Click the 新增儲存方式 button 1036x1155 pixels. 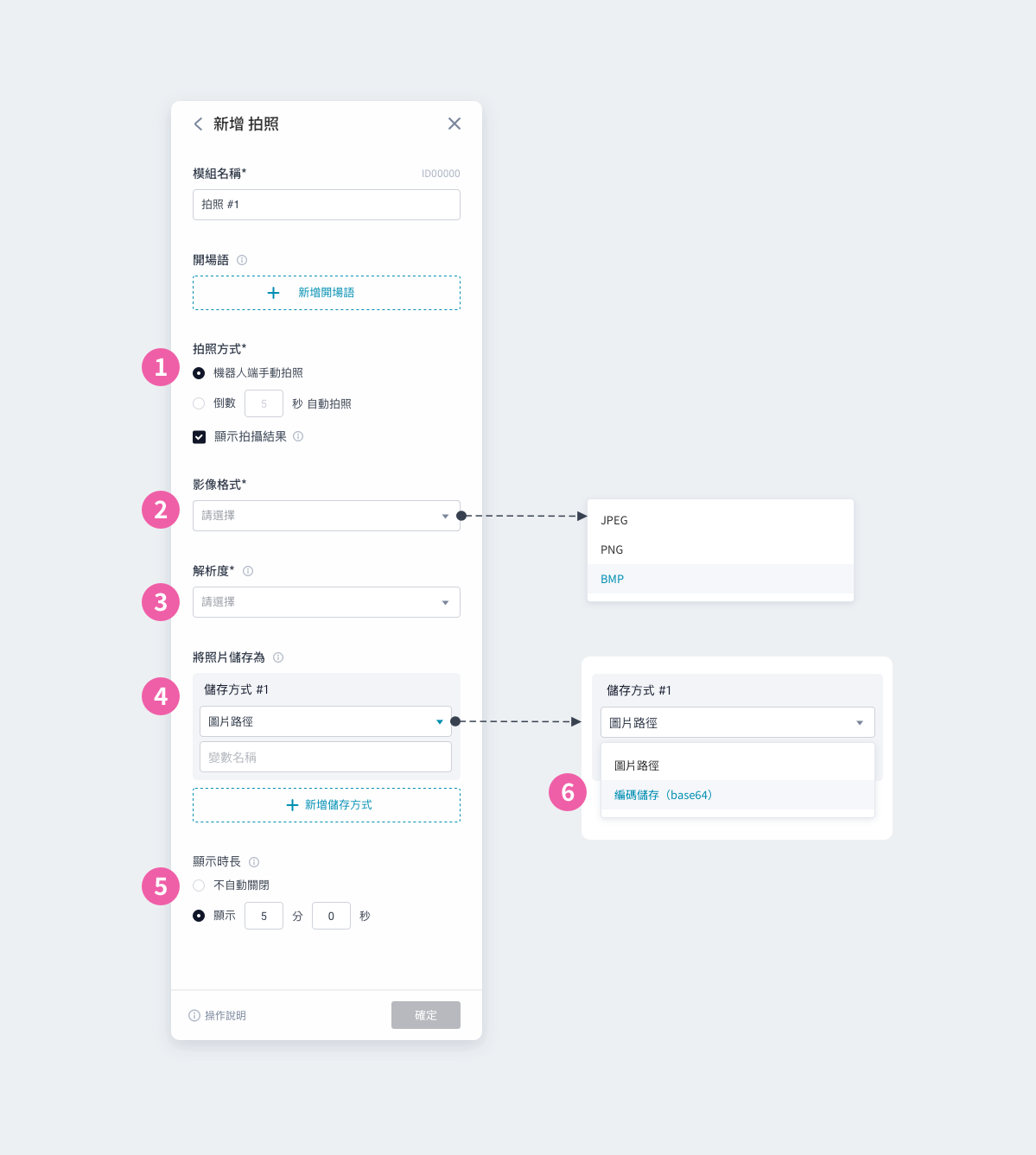(327, 805)
